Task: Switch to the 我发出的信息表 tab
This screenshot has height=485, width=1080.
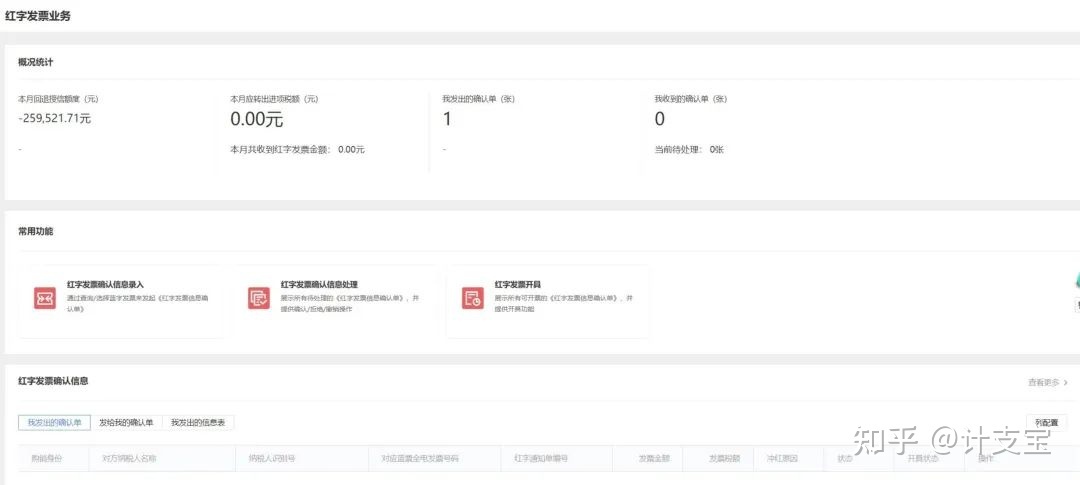Action: (x=198, y=422)
